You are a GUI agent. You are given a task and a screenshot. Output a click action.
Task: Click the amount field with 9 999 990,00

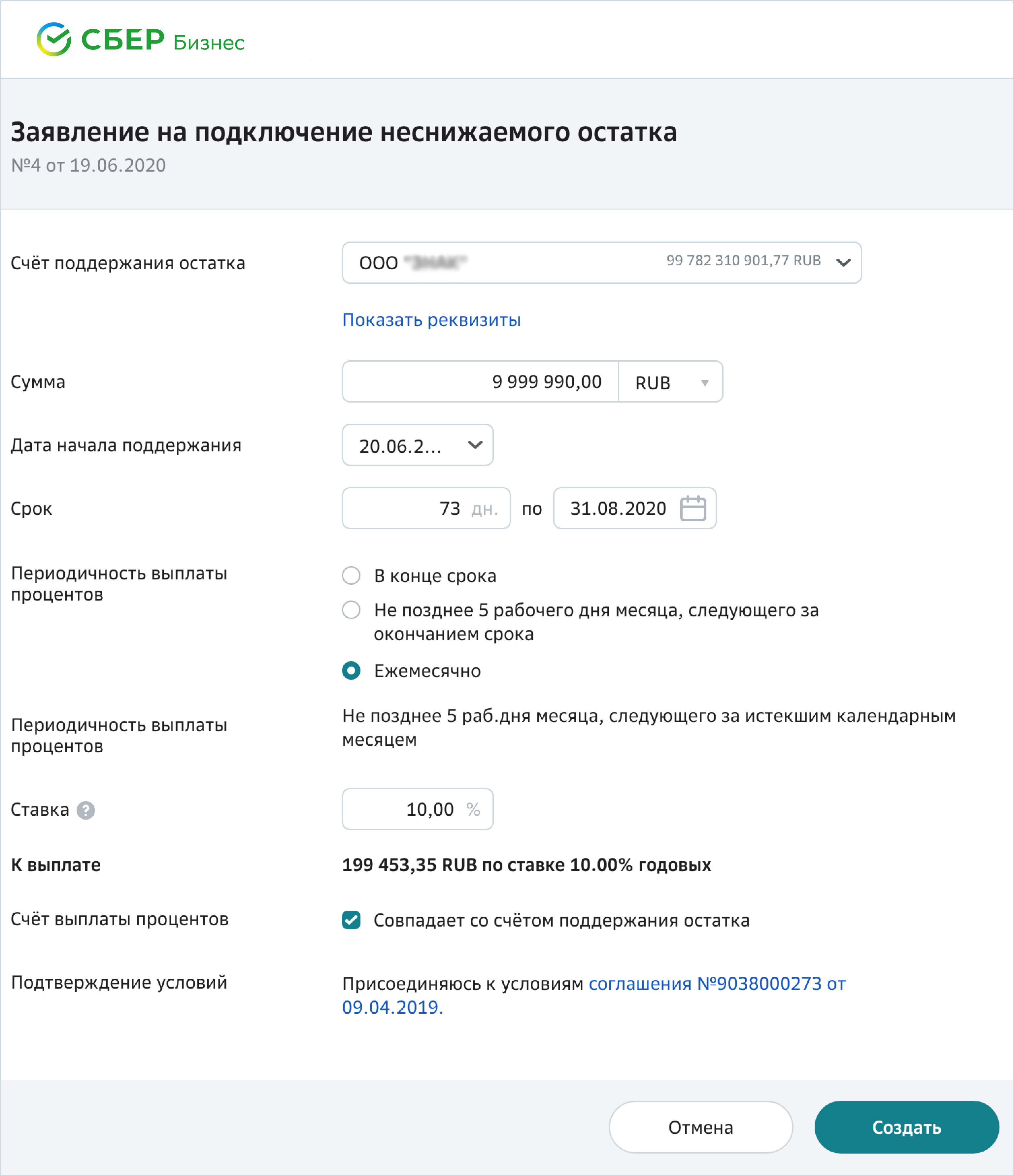click(480, 382)
